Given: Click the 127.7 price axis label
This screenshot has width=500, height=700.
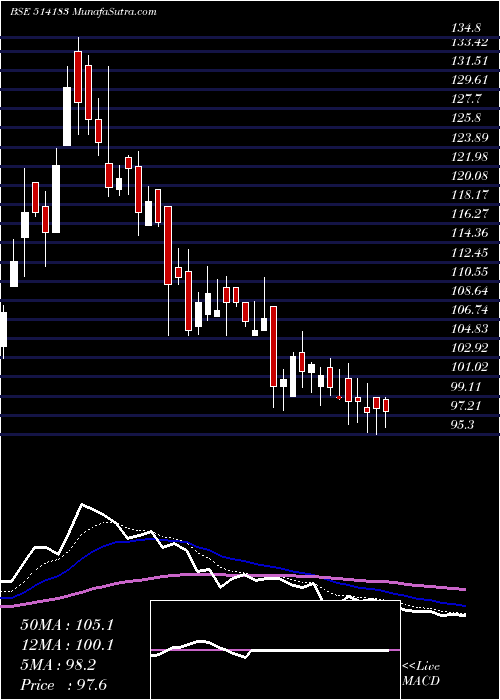Looking at the screenshot, I should 467,99.
